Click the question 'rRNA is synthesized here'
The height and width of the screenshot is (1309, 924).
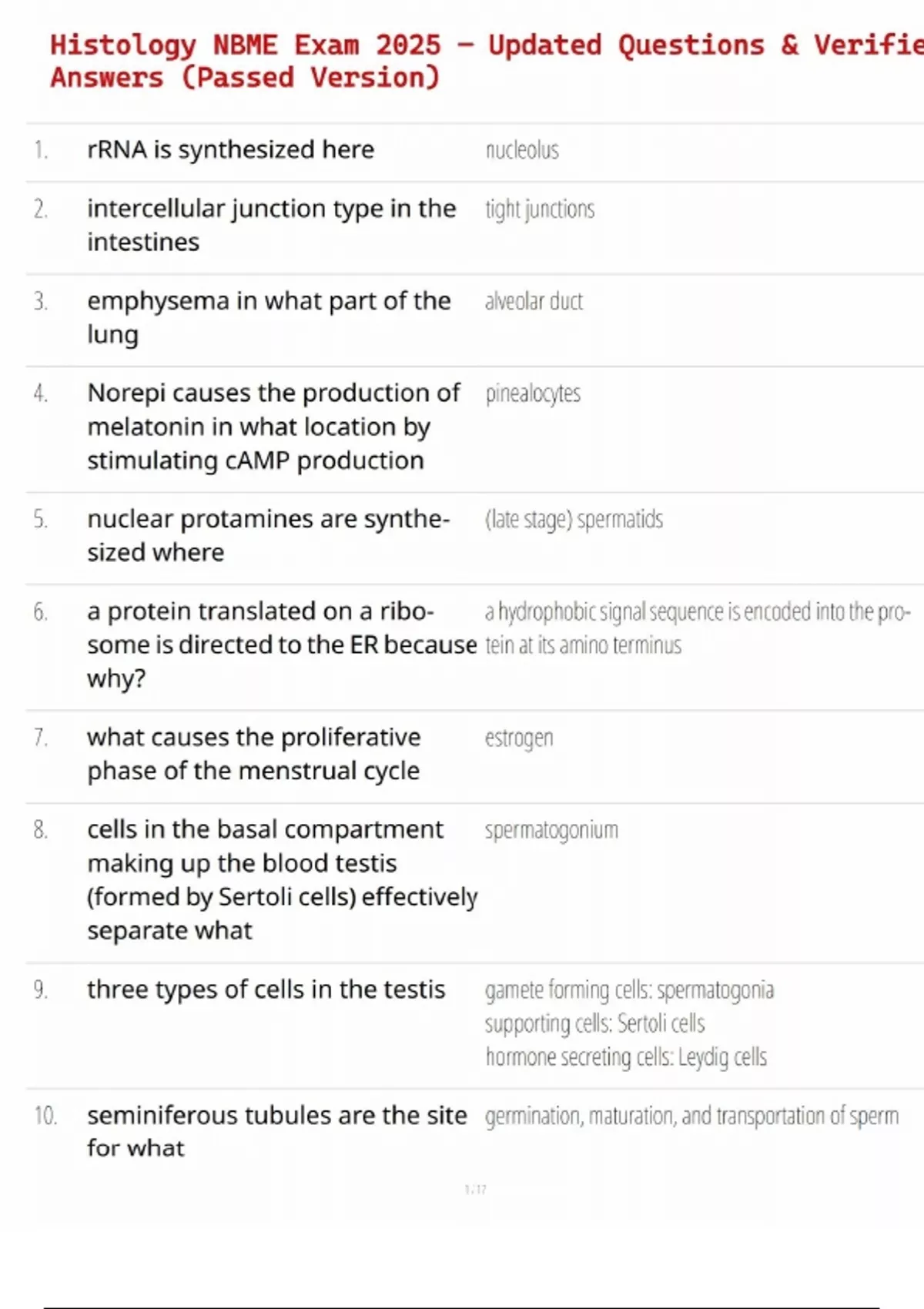(x=230, y=149)
